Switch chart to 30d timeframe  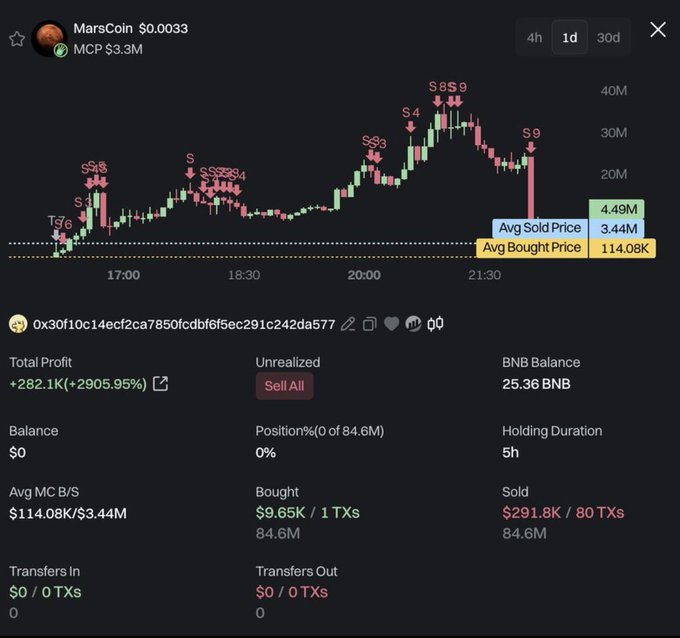point(608,38)
